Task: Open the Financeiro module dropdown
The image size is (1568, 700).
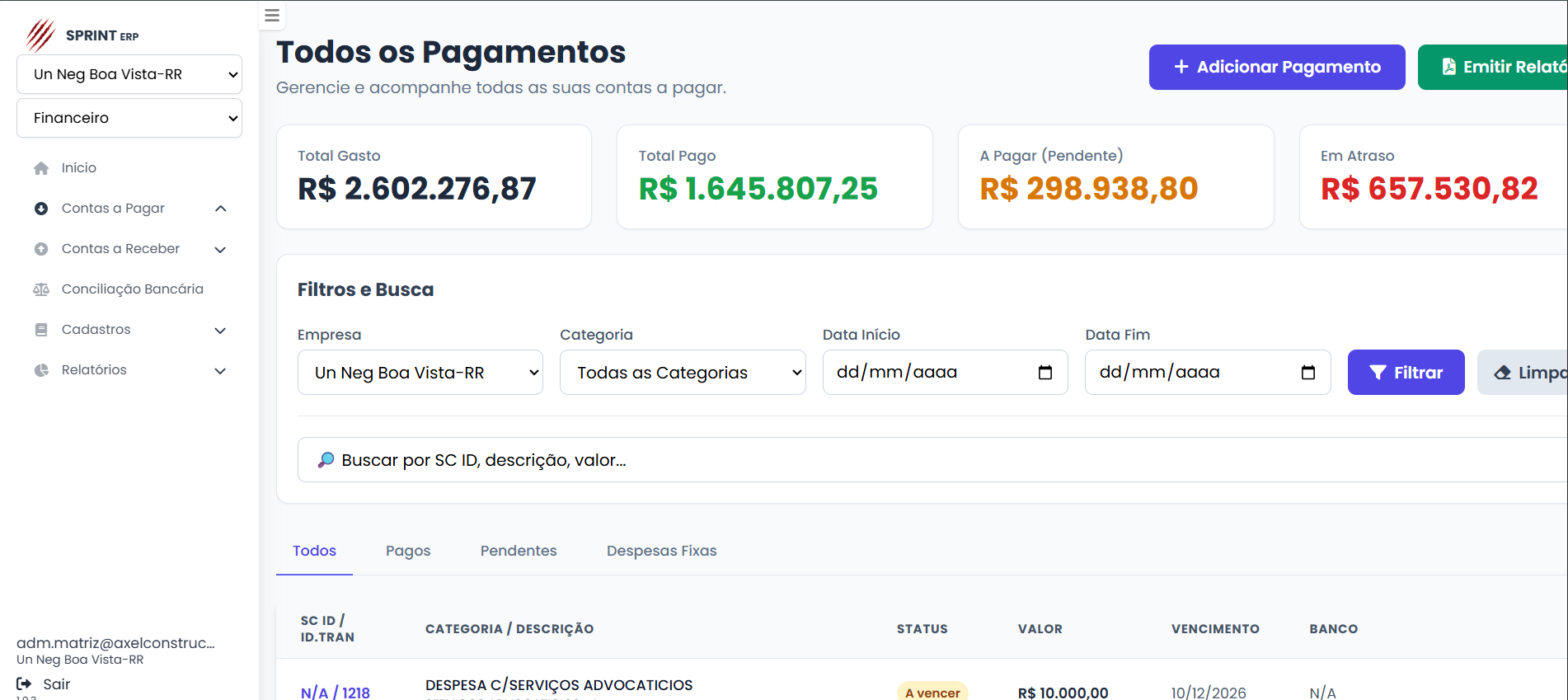Action: [x=129, y=118]
